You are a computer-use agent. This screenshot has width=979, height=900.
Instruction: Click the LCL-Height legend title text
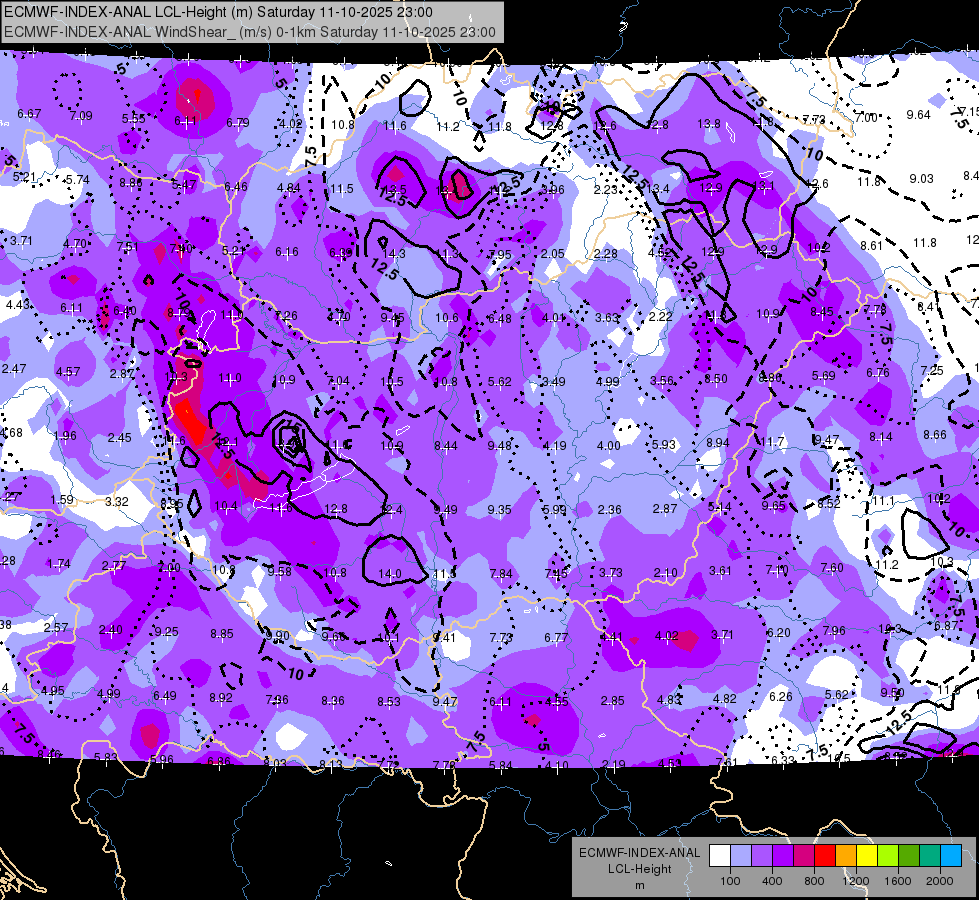pyautogui.click(x=639, y=869)
